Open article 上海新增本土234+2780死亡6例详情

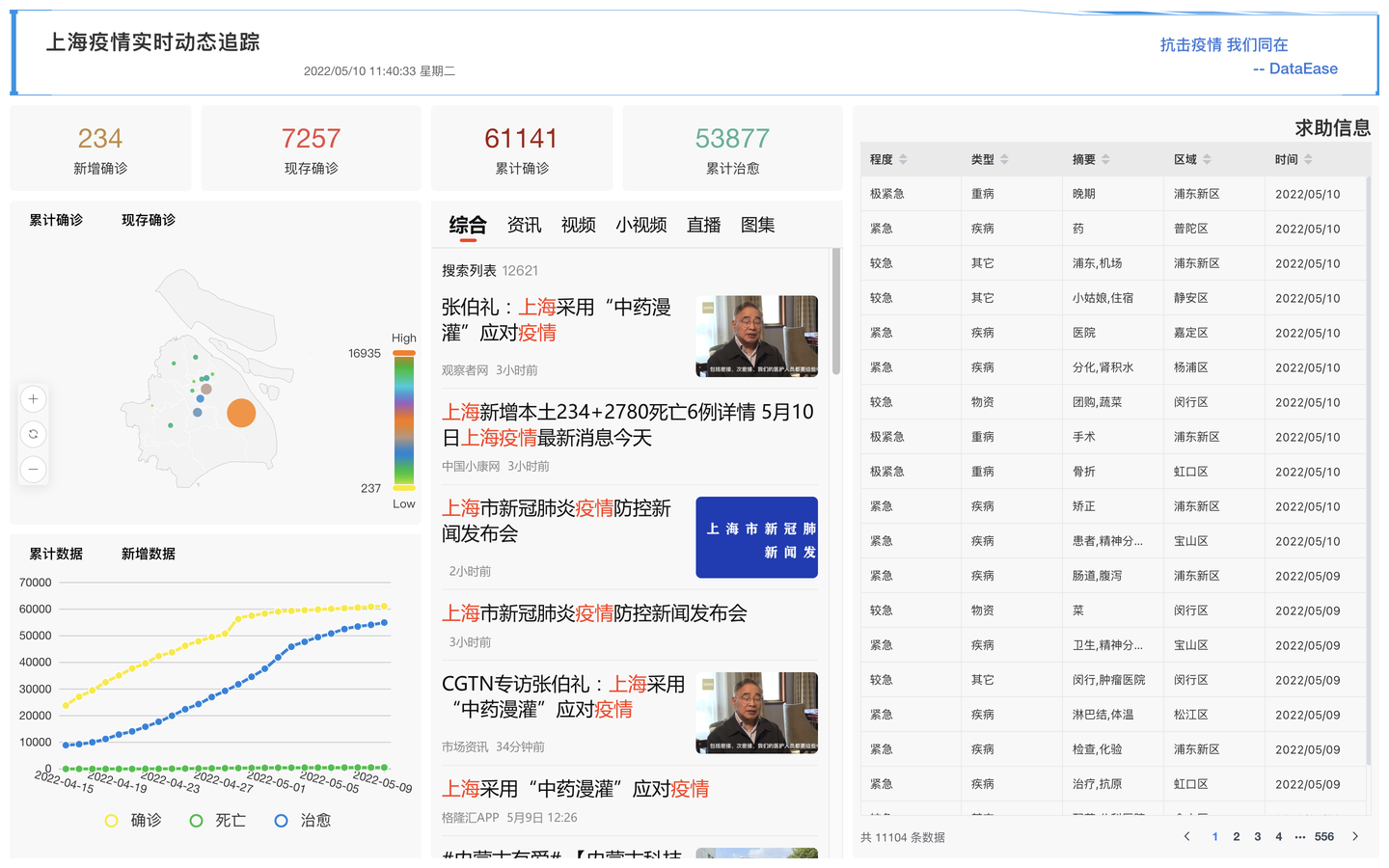628,425
